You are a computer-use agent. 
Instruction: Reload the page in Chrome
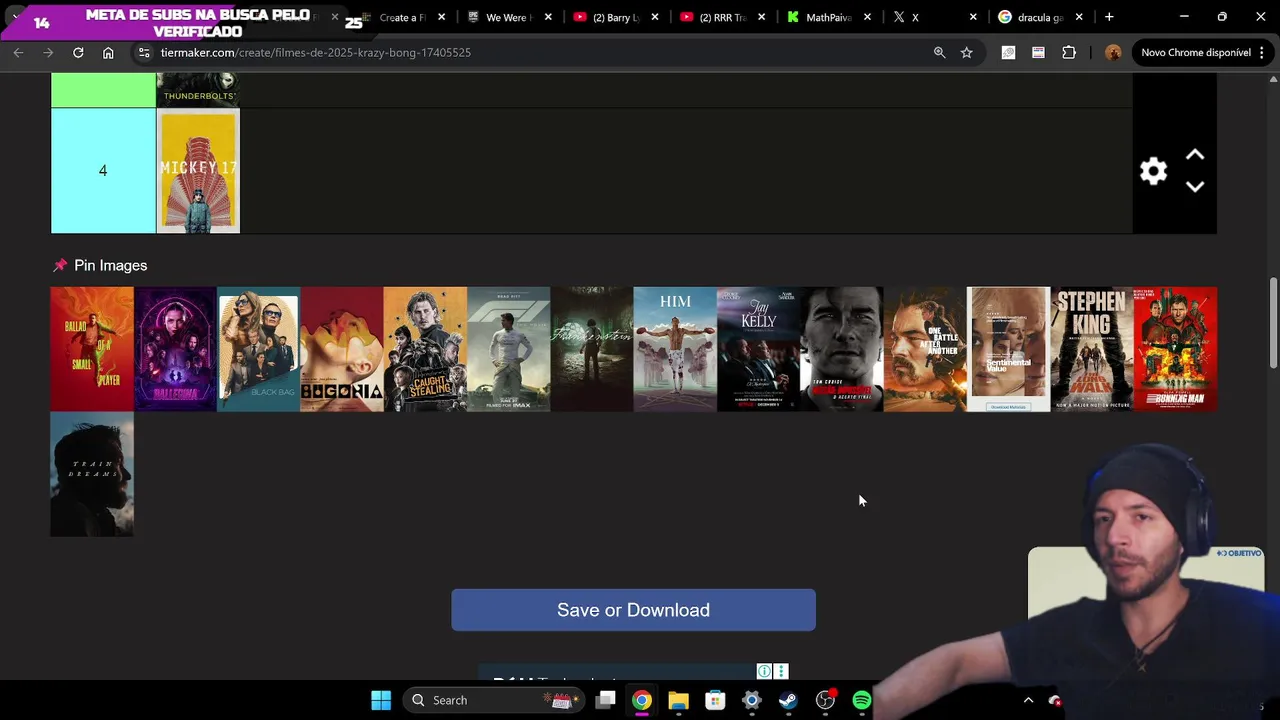[x=78, y=52]
